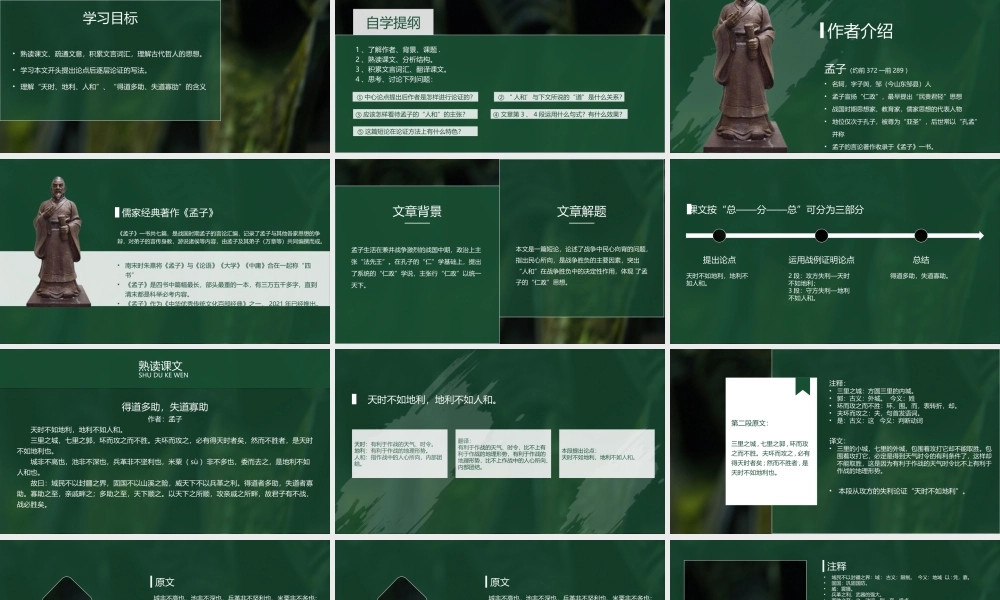This screenshot has width=1000, height=600.
Task: Click the timeline dot above 提出论点
Action: click(x=719, y=235)
